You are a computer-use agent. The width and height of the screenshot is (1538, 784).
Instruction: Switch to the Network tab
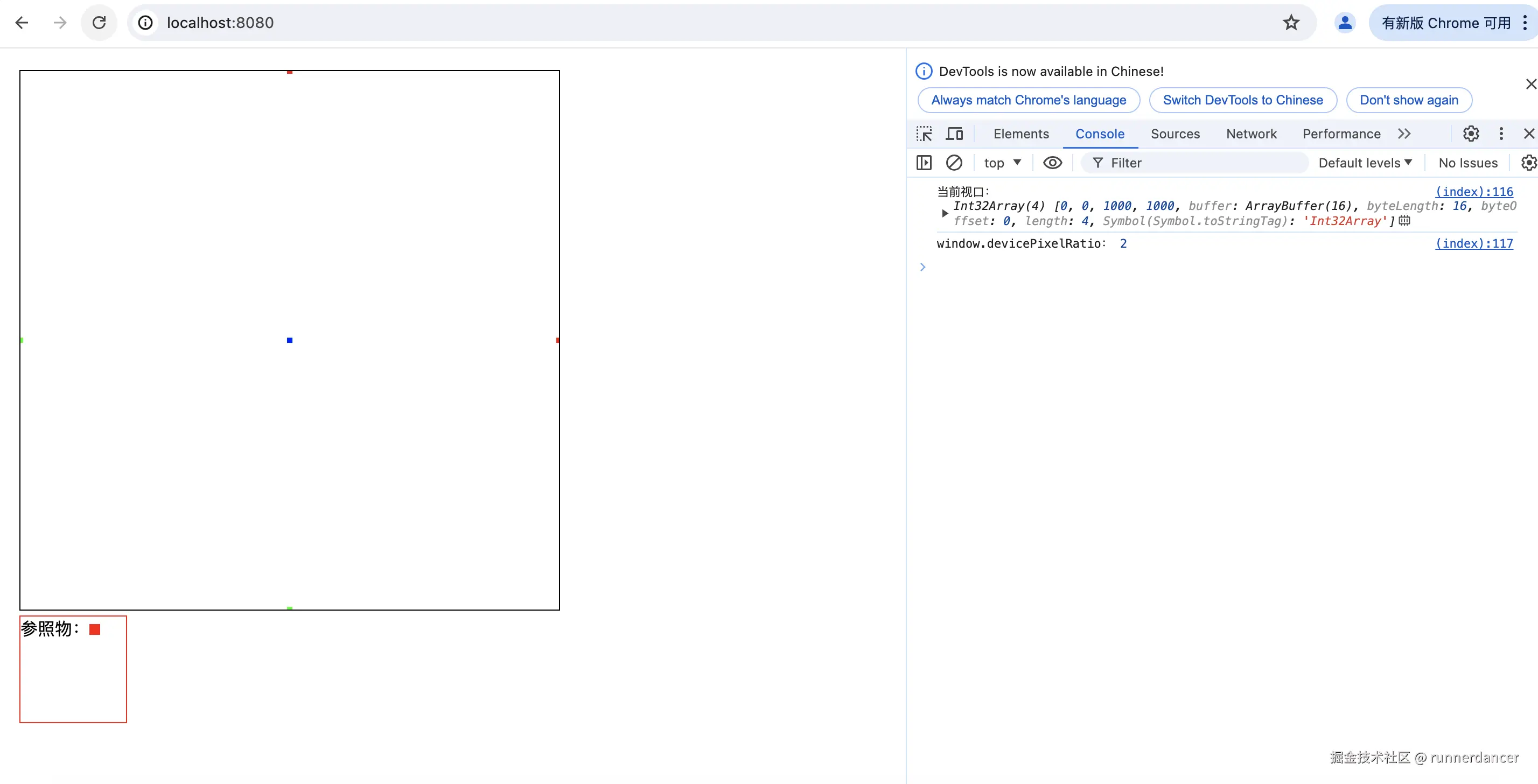click(1251, 134)
